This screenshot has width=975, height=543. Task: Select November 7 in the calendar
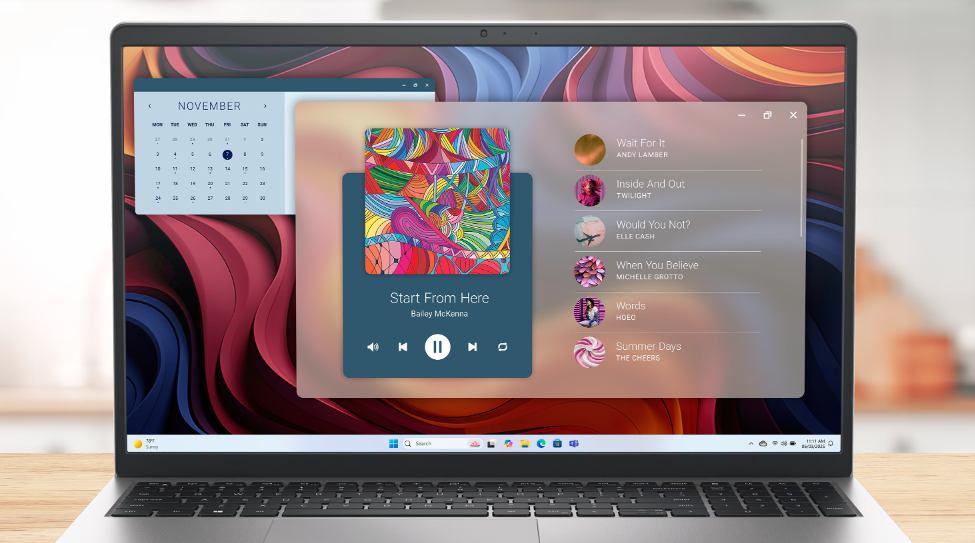[x=227, y=155]
